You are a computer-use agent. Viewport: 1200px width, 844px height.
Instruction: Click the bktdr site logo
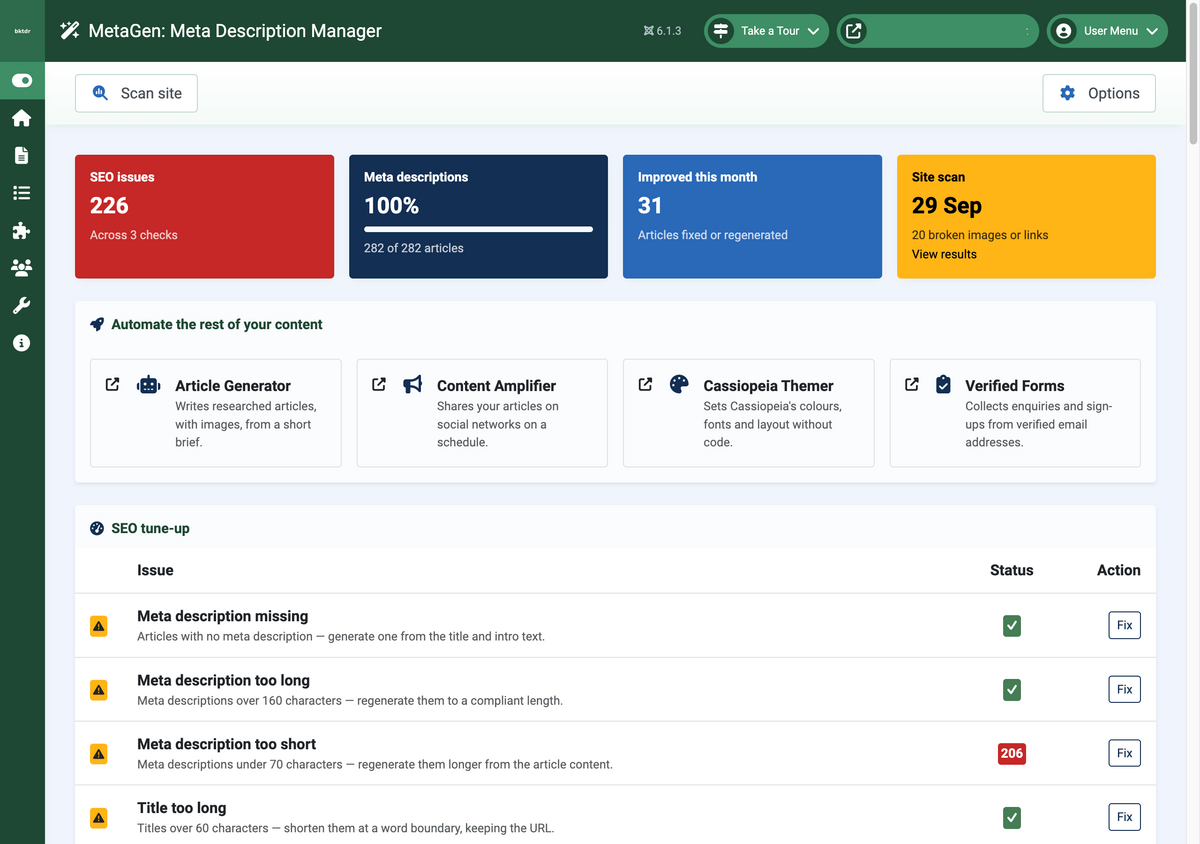pos(22,31)
